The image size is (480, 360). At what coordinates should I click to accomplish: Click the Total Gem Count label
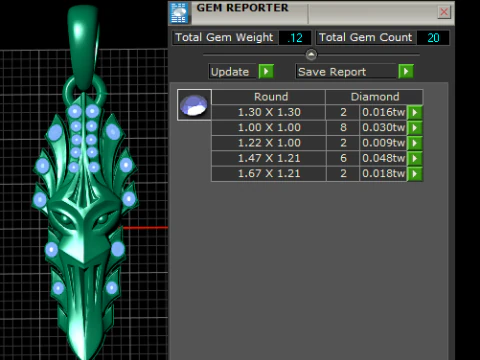coord(365,37)
